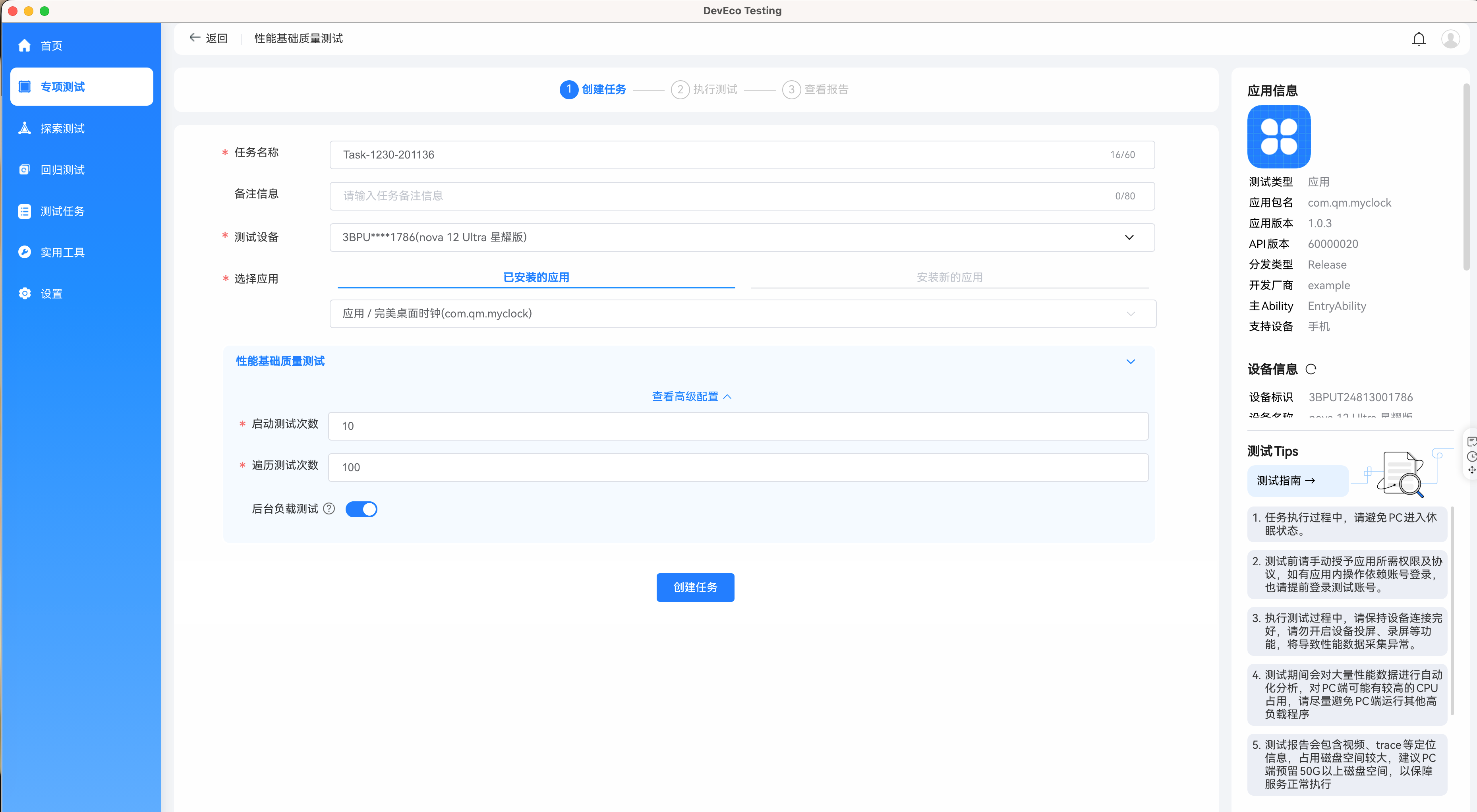Viewport: 1477px width, 812px height.
Task: Toggle the 后台负载测试 switch off
Action: pyautogui.click(x=361, y=509)
